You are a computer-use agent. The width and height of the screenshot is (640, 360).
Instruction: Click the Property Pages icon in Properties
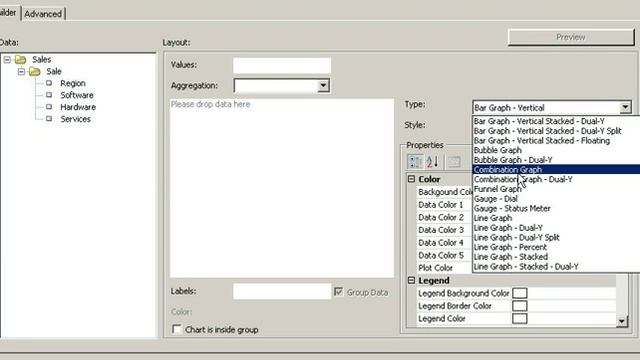click(454, 162)
